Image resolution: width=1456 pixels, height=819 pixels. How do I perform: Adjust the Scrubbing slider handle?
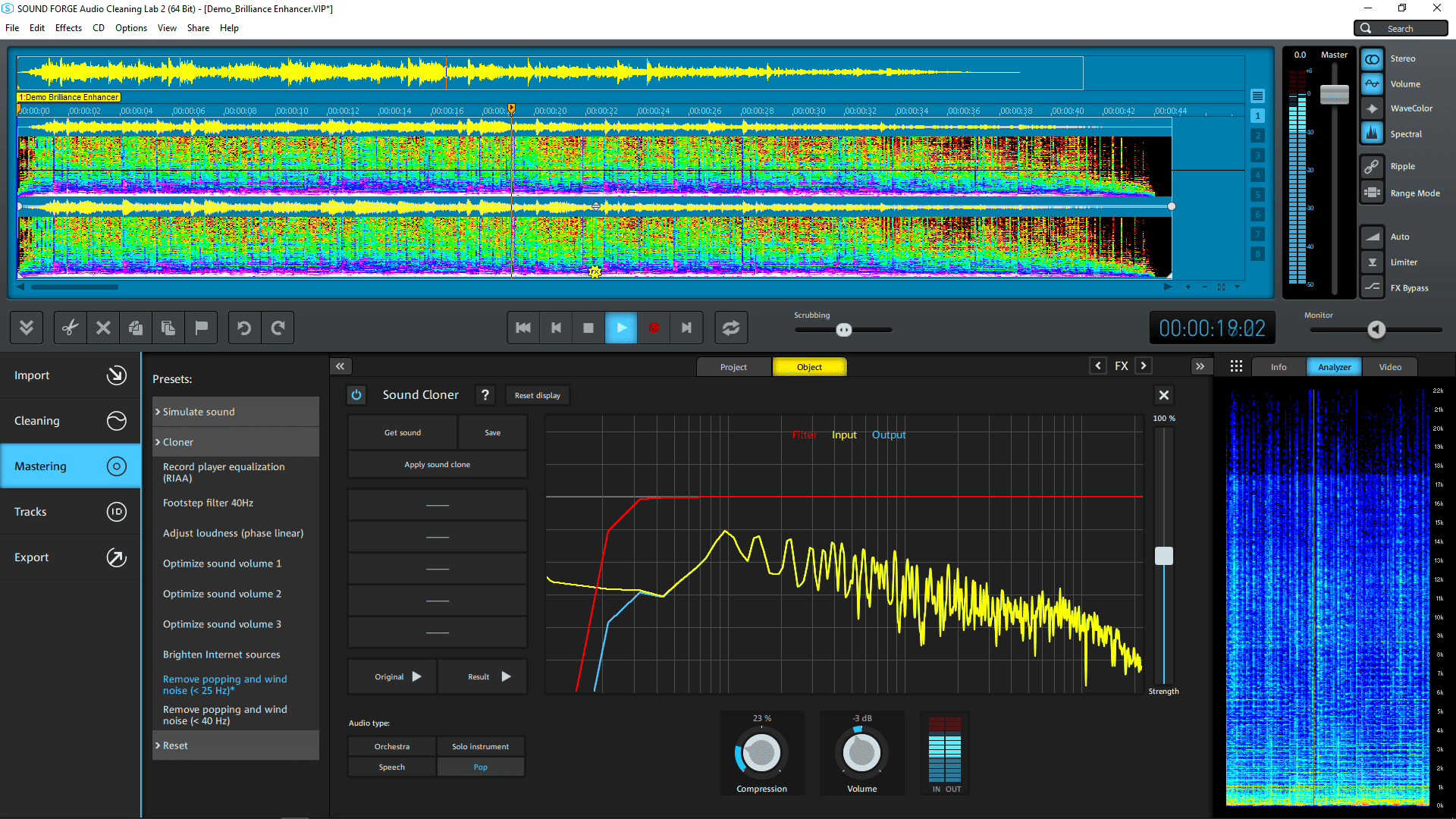pyautogui.click(x=844, y=330)
